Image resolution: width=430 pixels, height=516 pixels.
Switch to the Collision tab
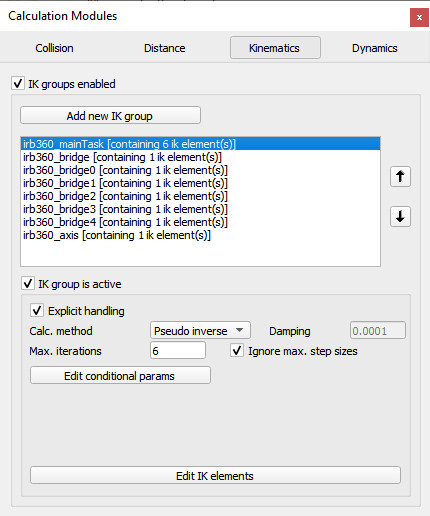pyautogui.click(x=54, y=48)
